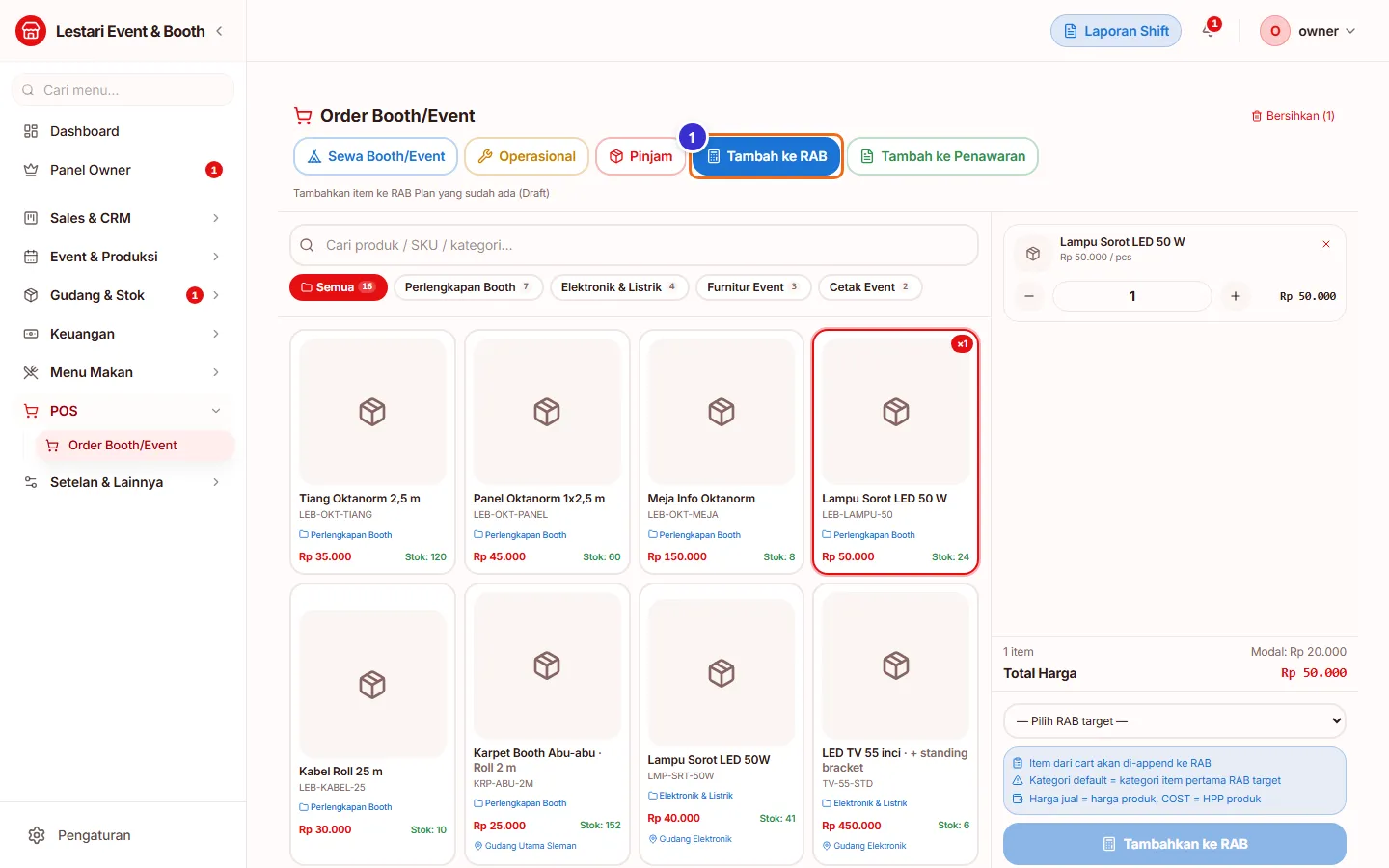
Task: Open the Laporan Shift report
Action: 1116,31
